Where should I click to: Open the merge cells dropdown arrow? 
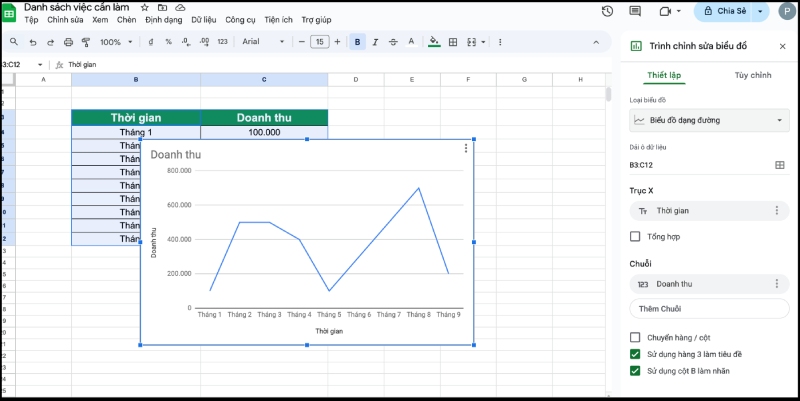(483, 42)
